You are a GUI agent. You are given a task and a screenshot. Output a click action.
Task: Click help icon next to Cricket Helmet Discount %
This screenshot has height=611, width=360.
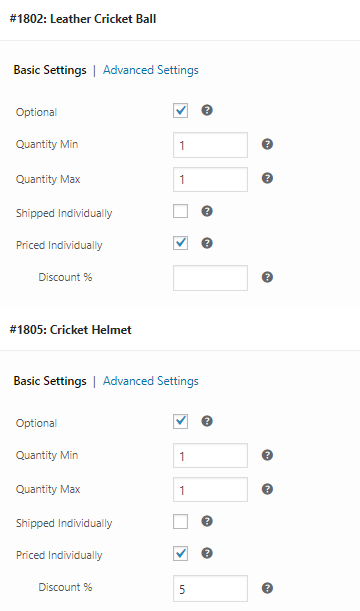[x=267, y=588]
